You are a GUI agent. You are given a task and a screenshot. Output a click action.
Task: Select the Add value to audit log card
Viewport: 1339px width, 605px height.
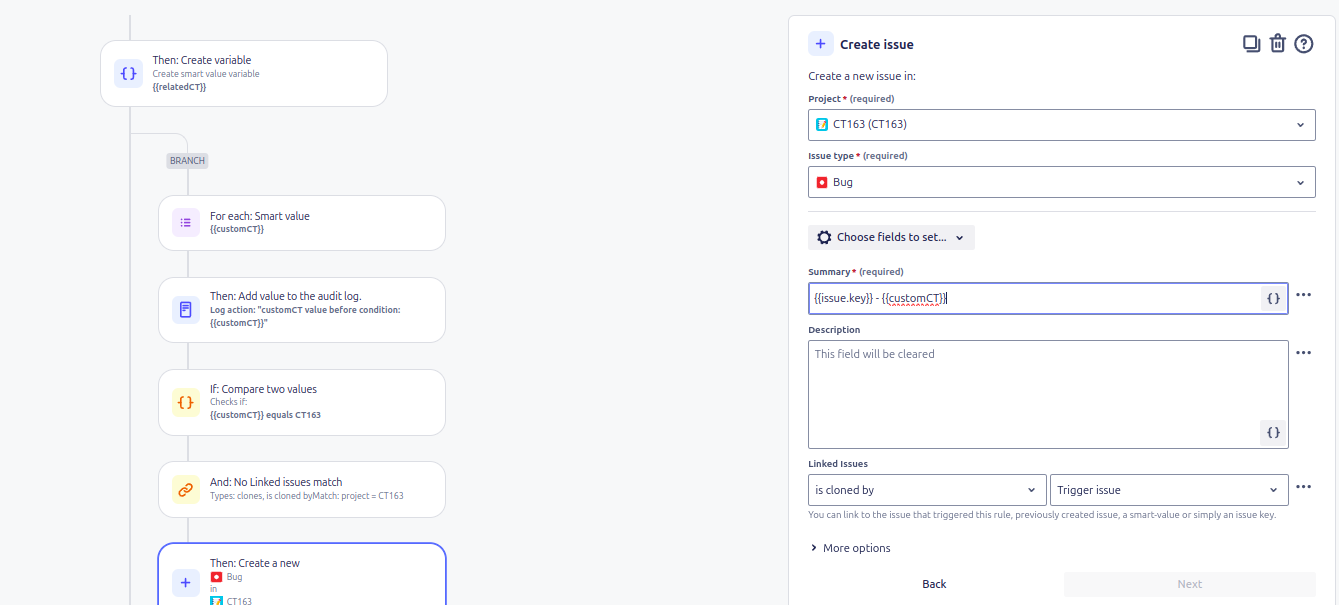302,310
